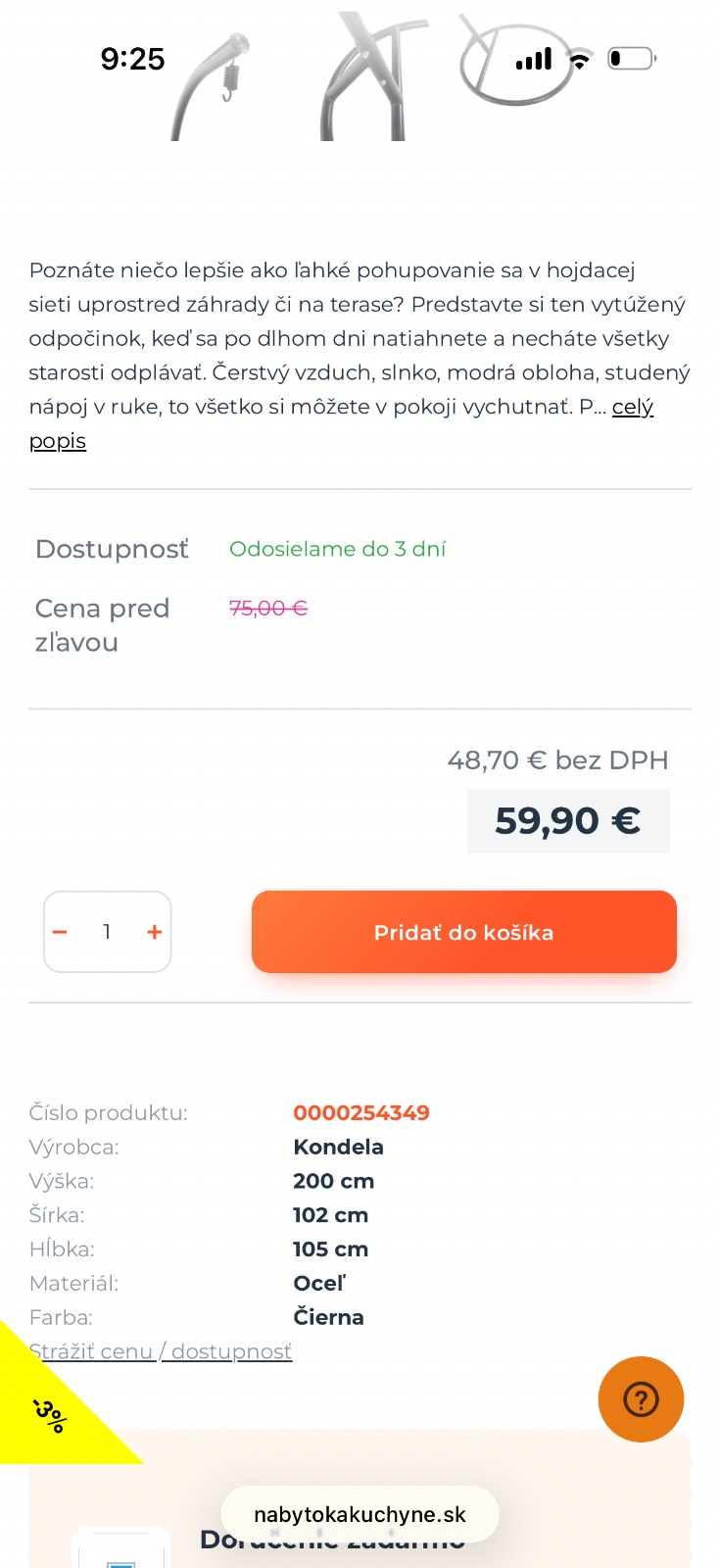
Task: Decrease quantity with the minus icon
Action: tap(60, 932)
